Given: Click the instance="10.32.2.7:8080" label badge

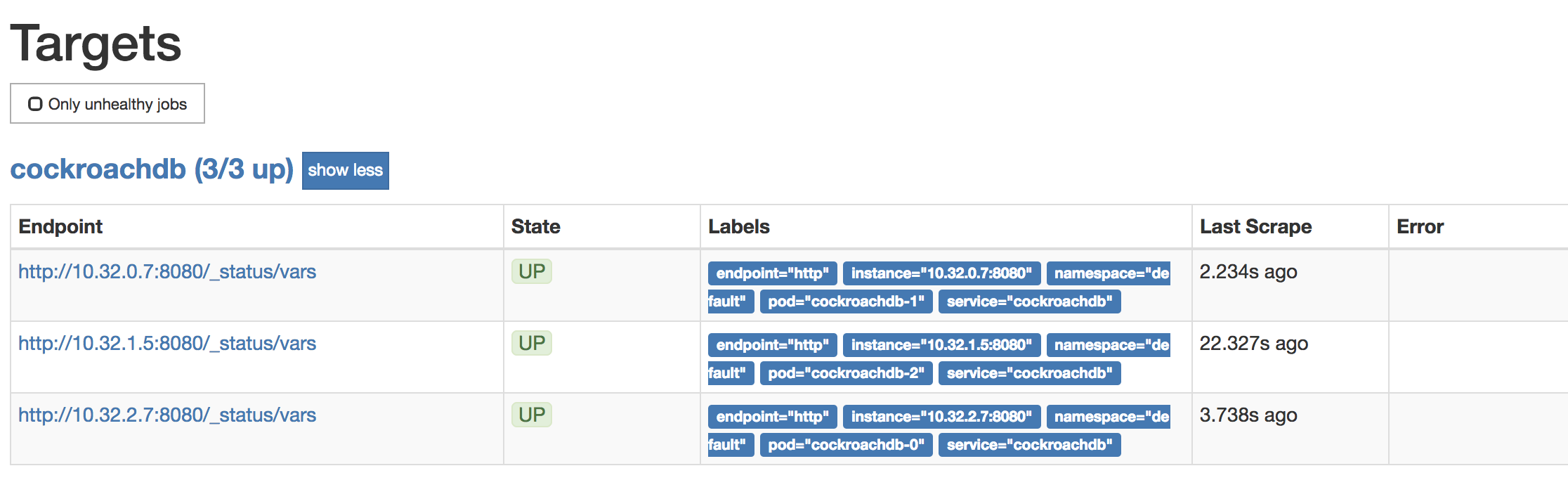Looking at the screenshot, I should 941,417.
